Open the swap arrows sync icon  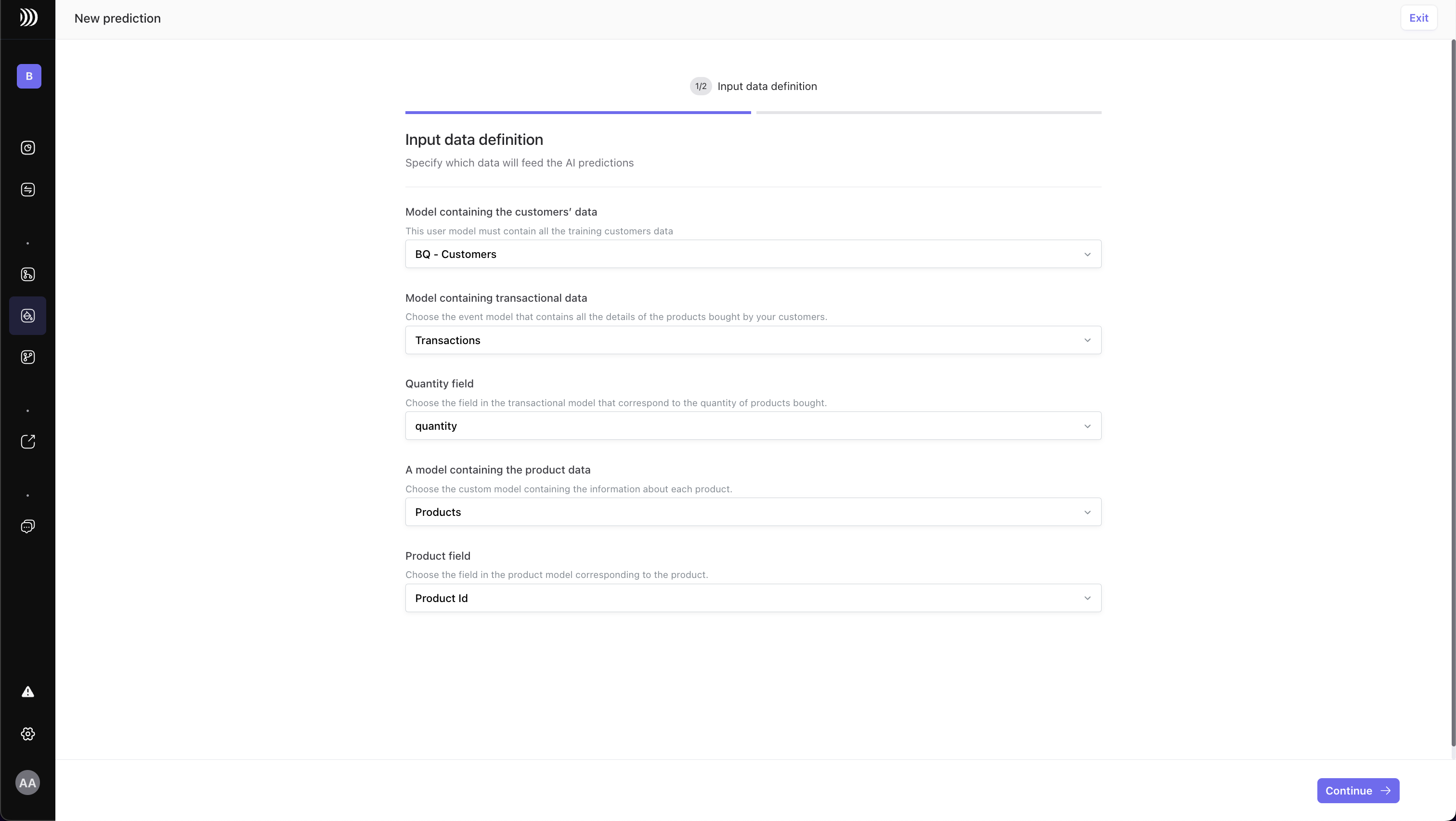click(28, 190)
